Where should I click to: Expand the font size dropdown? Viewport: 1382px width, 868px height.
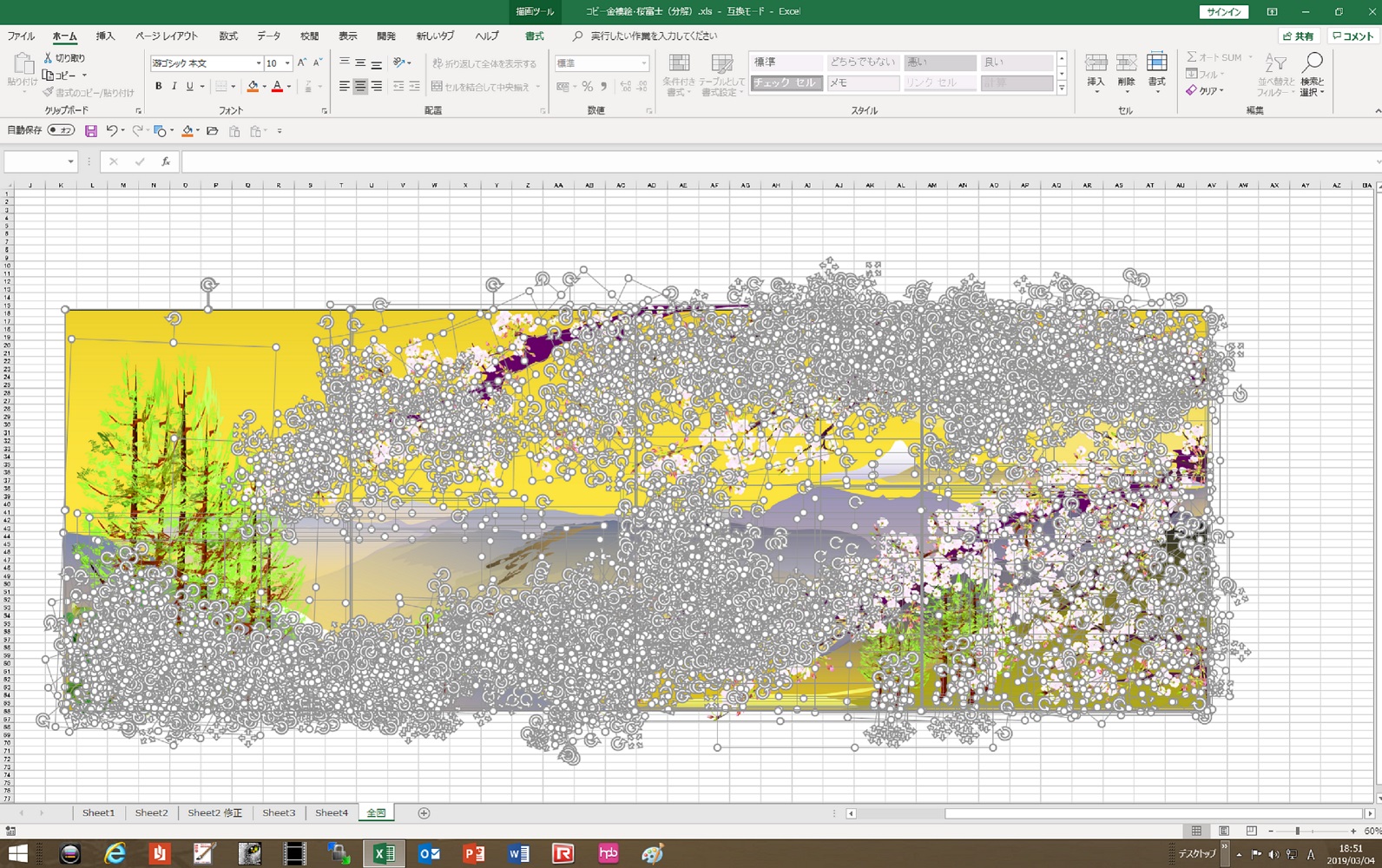click(x=287, y=63)
